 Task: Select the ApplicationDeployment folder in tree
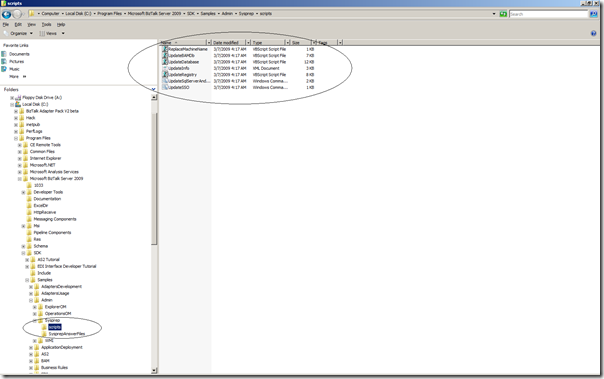[x=62, y=347]
